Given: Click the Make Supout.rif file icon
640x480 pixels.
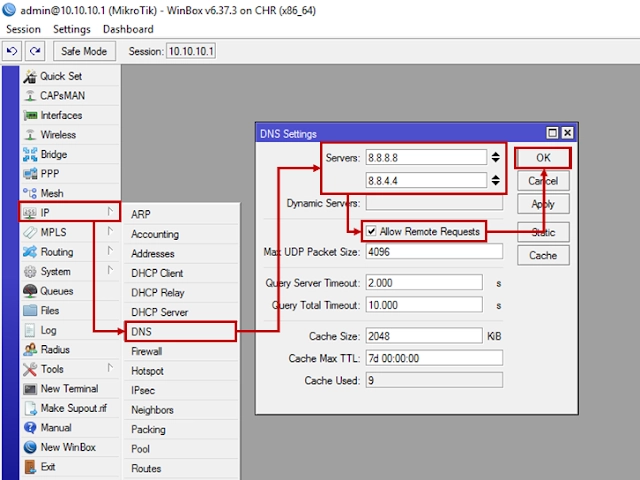Looking at the screenshot, I should [31, 408].
